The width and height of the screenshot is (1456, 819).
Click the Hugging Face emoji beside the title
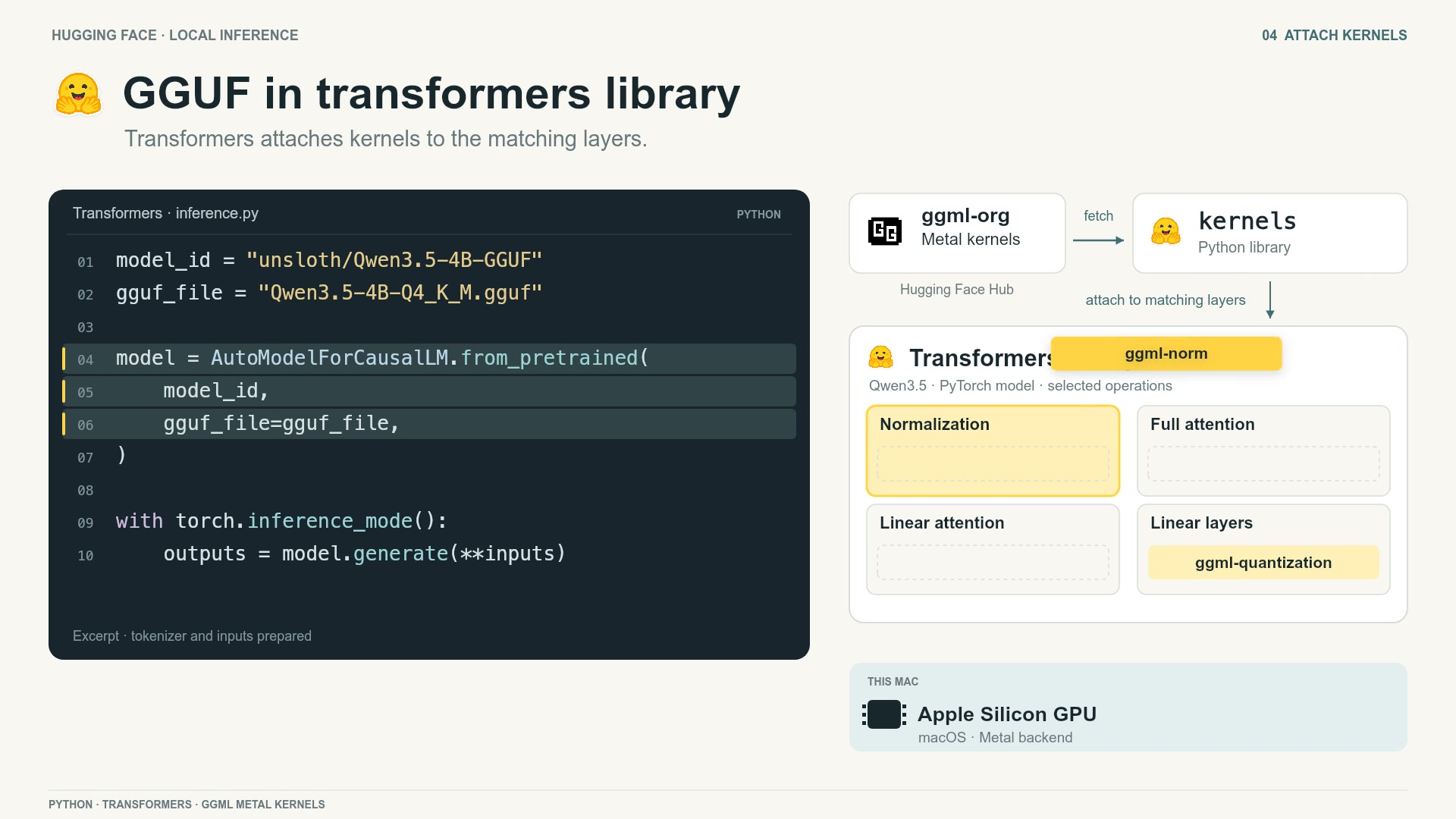78,94
